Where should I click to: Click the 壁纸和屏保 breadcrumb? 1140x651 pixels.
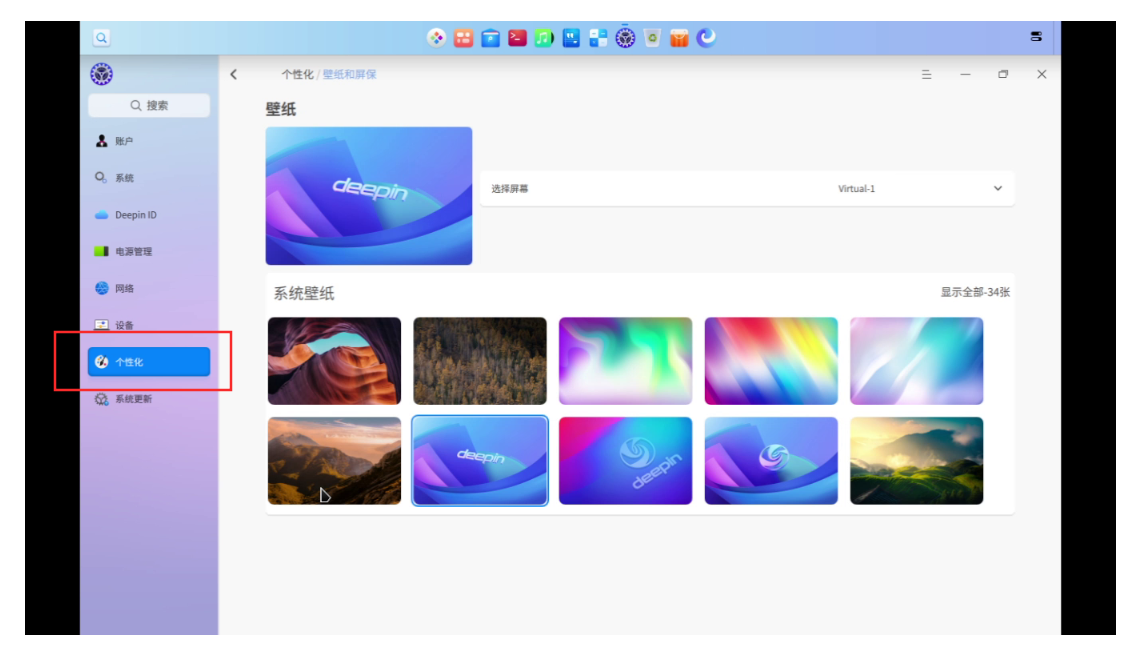(x=350, y=74)
